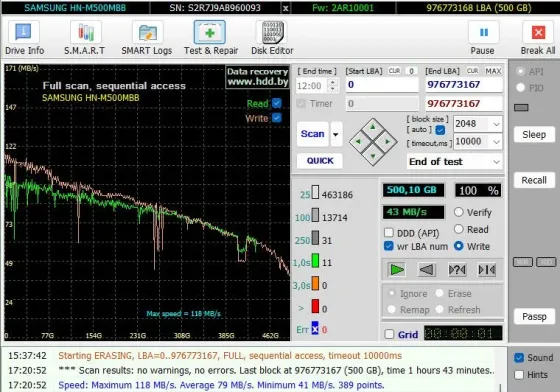
Task: Click the reverse scan arrow icon
Action: 427,270
